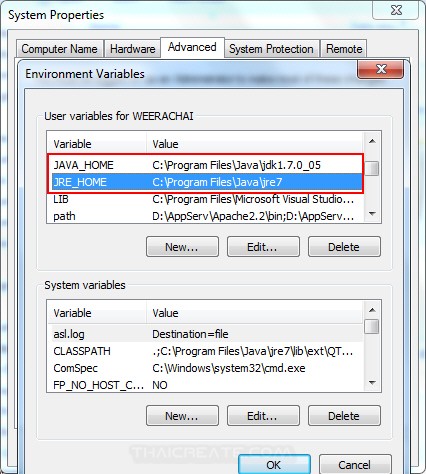Select the Advanced tab

pos(192,47)
